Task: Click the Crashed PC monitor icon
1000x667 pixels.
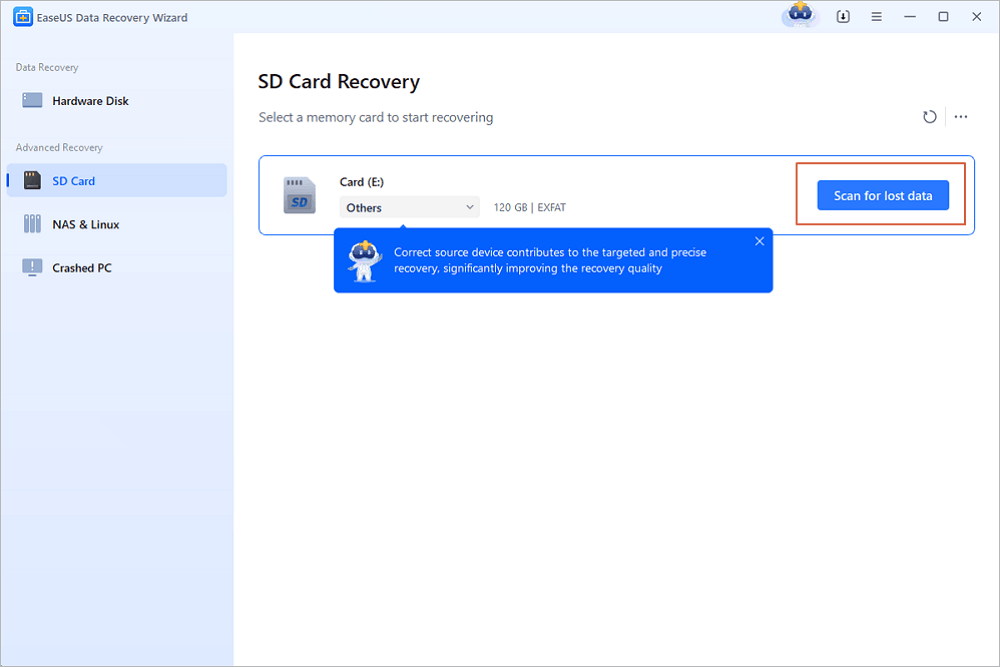Action: [32, 267]
